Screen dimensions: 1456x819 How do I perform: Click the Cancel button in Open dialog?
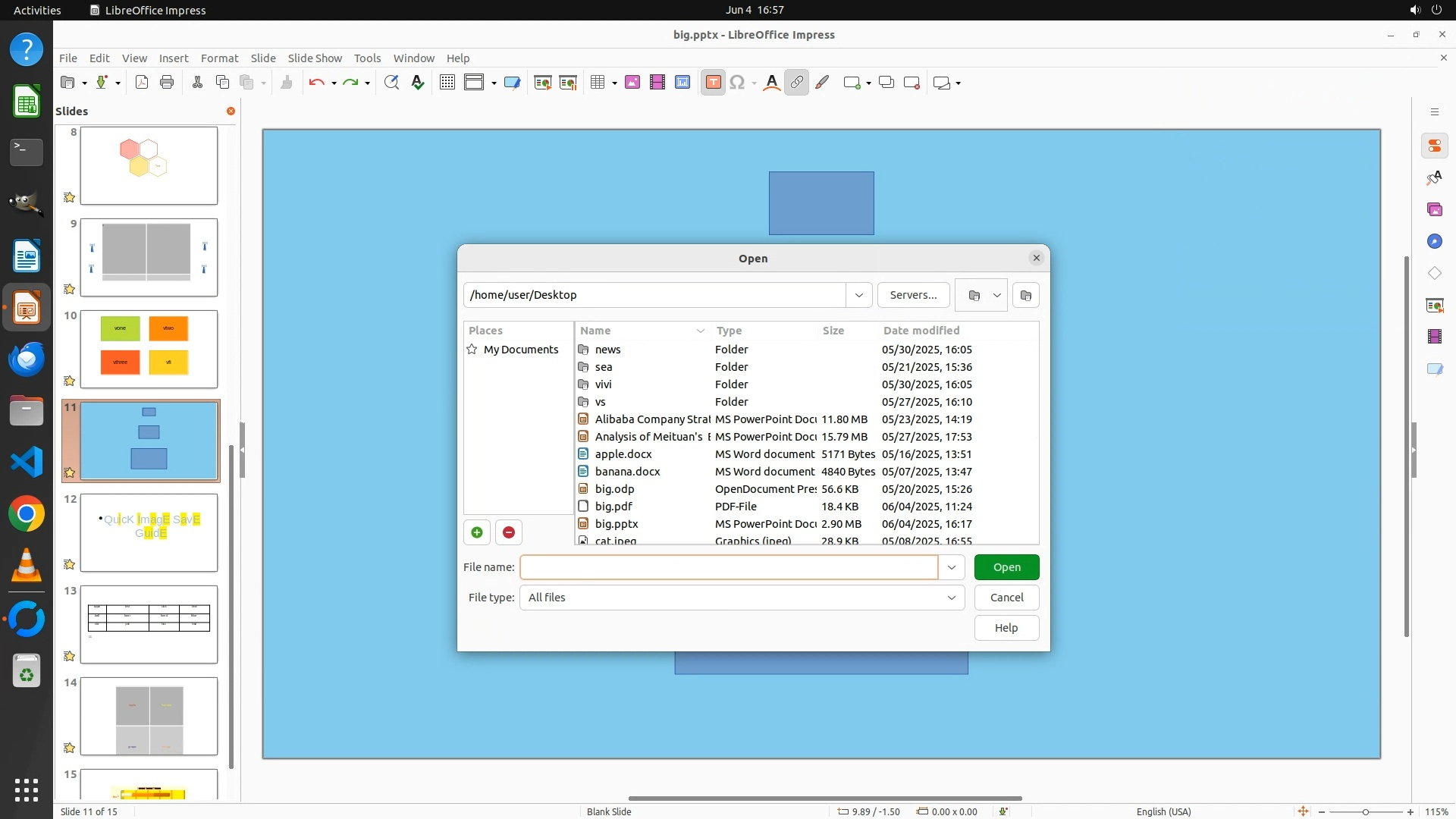tap(1006, 598)
